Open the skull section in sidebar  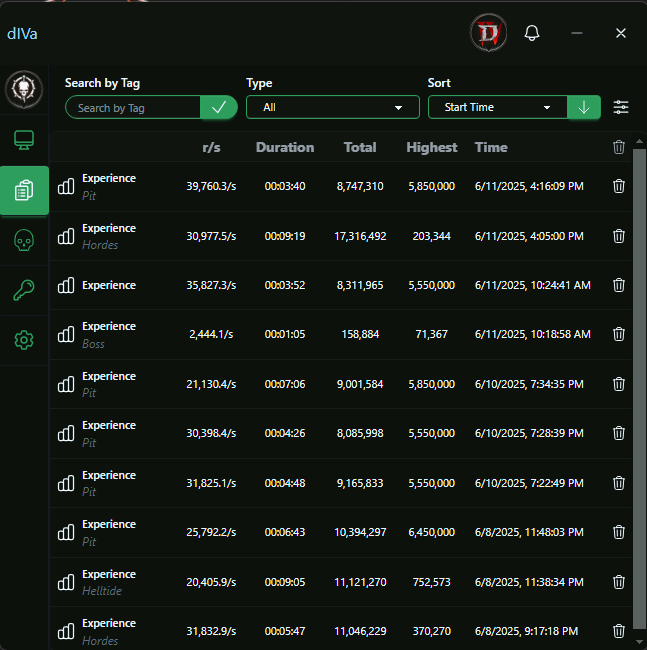coord(24,240)
